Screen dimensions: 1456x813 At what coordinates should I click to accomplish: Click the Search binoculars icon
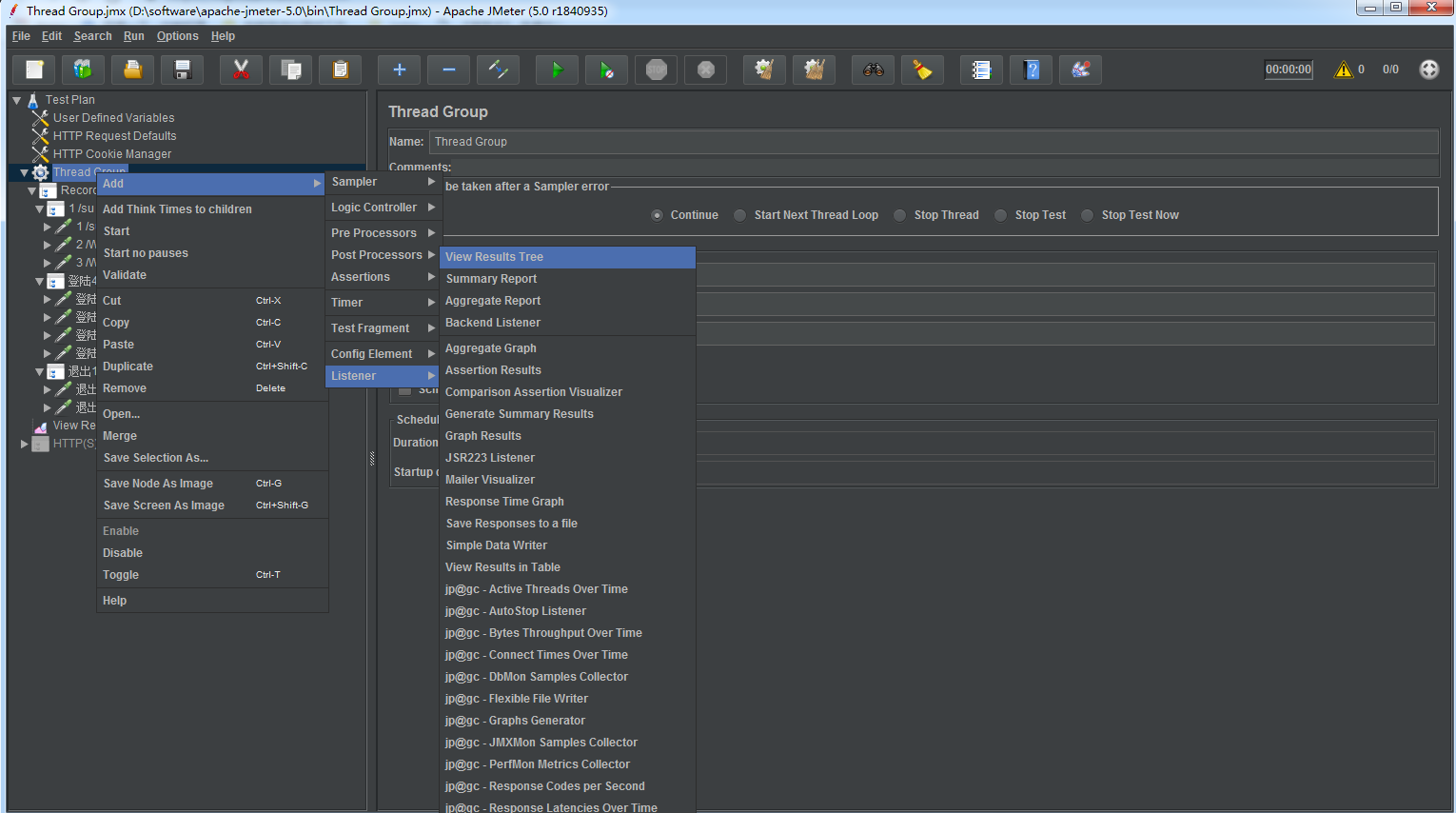(873, 69)
